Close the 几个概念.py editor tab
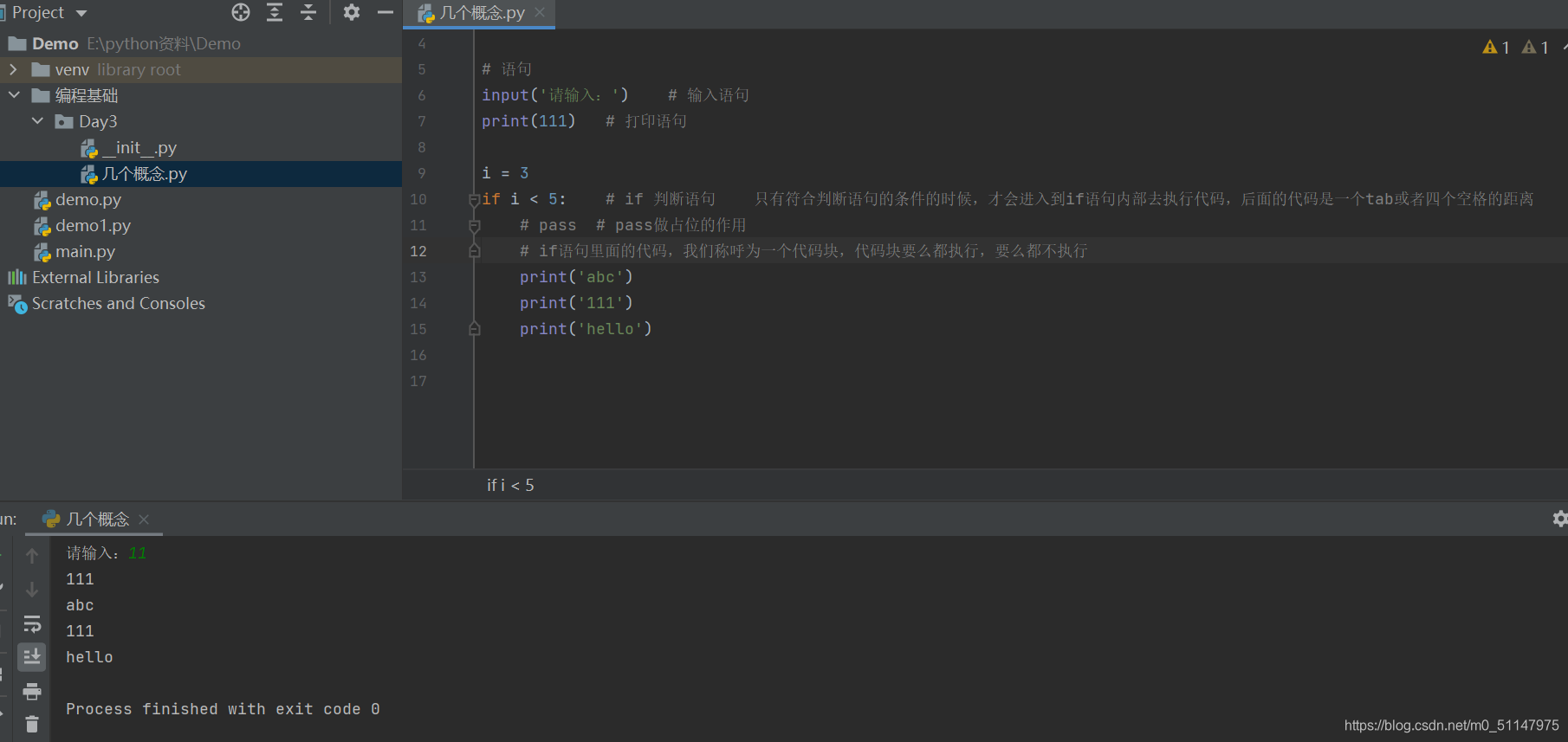The height and width of the screenshot is (742, 1568). [540, 12]
